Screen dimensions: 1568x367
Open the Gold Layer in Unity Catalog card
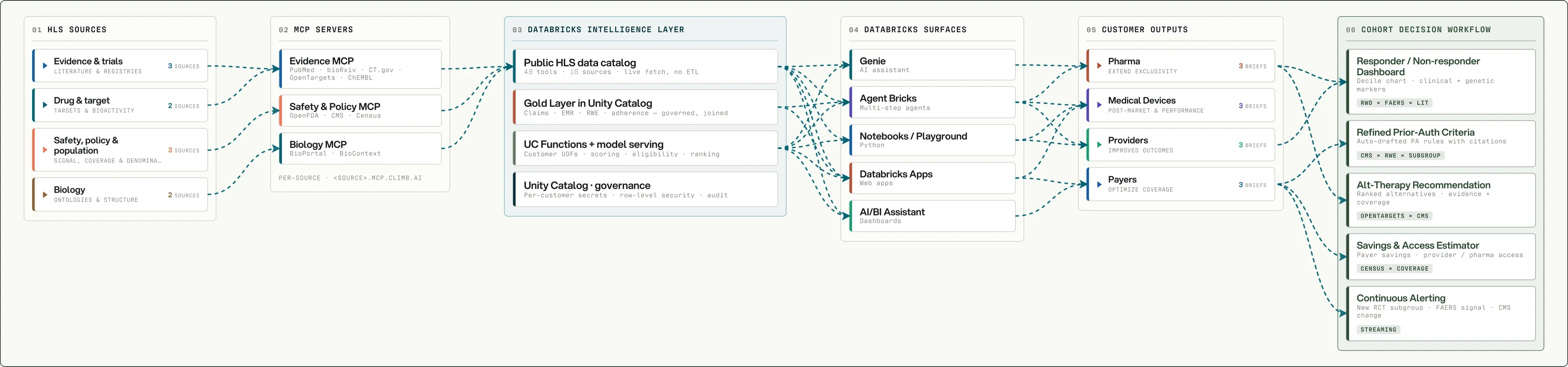pos(645,107)
